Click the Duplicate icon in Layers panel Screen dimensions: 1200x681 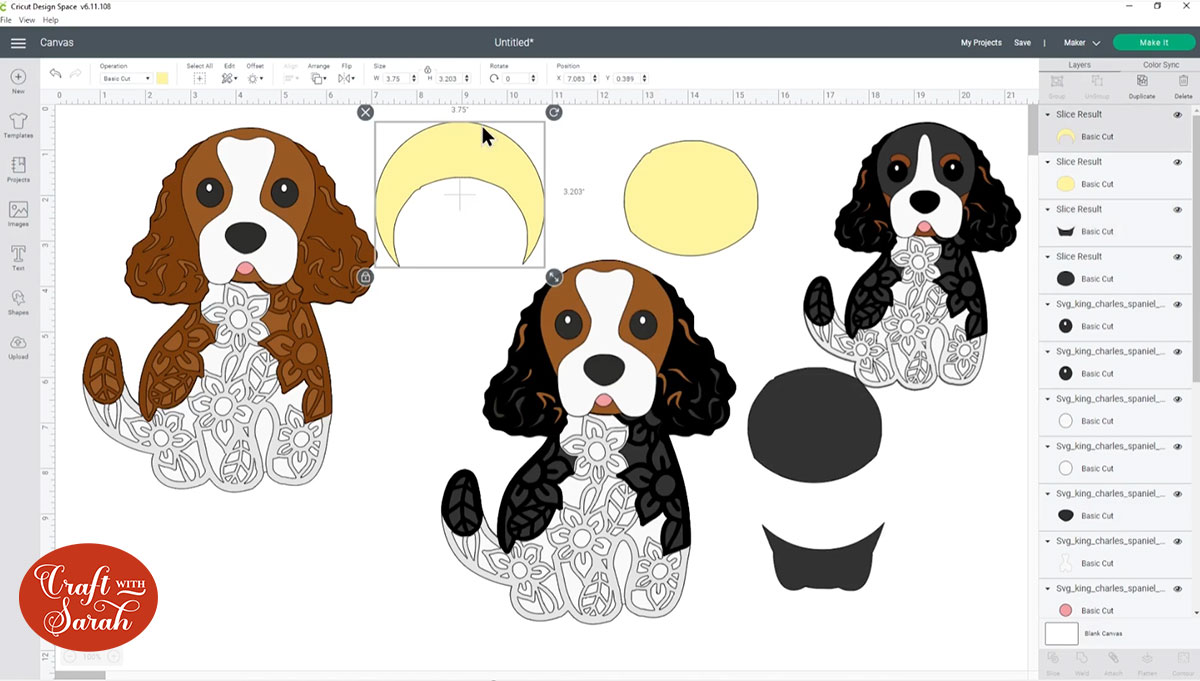click(1141, 86)
